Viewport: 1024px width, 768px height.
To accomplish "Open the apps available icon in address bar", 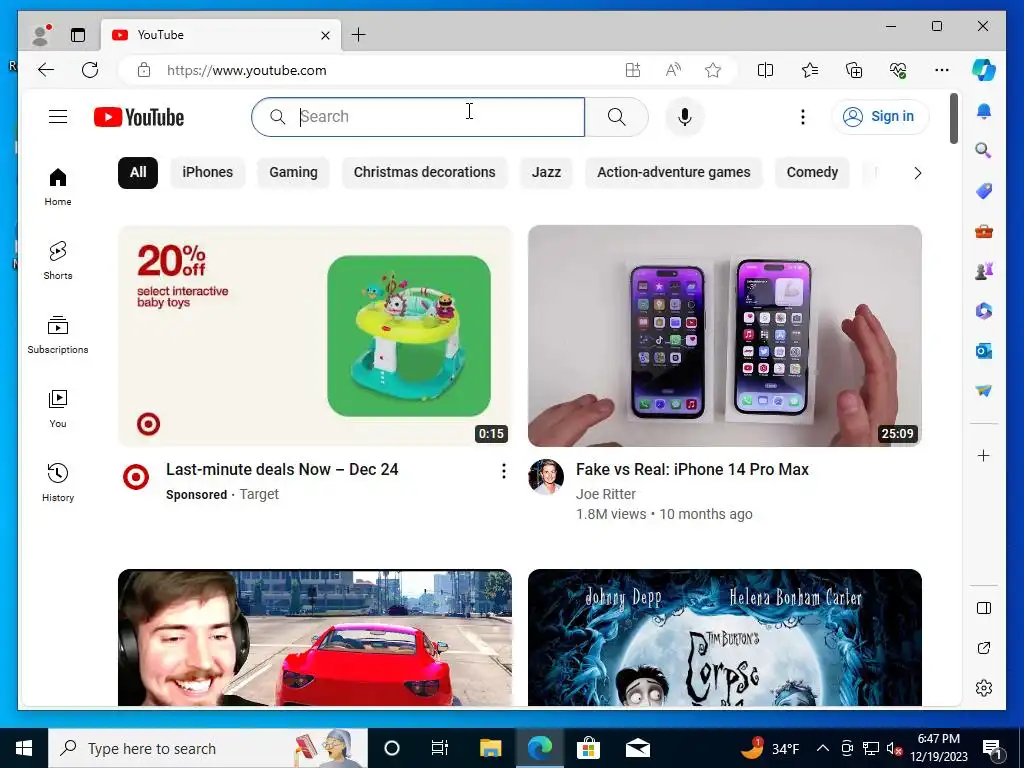I will (x=633, y=70).
